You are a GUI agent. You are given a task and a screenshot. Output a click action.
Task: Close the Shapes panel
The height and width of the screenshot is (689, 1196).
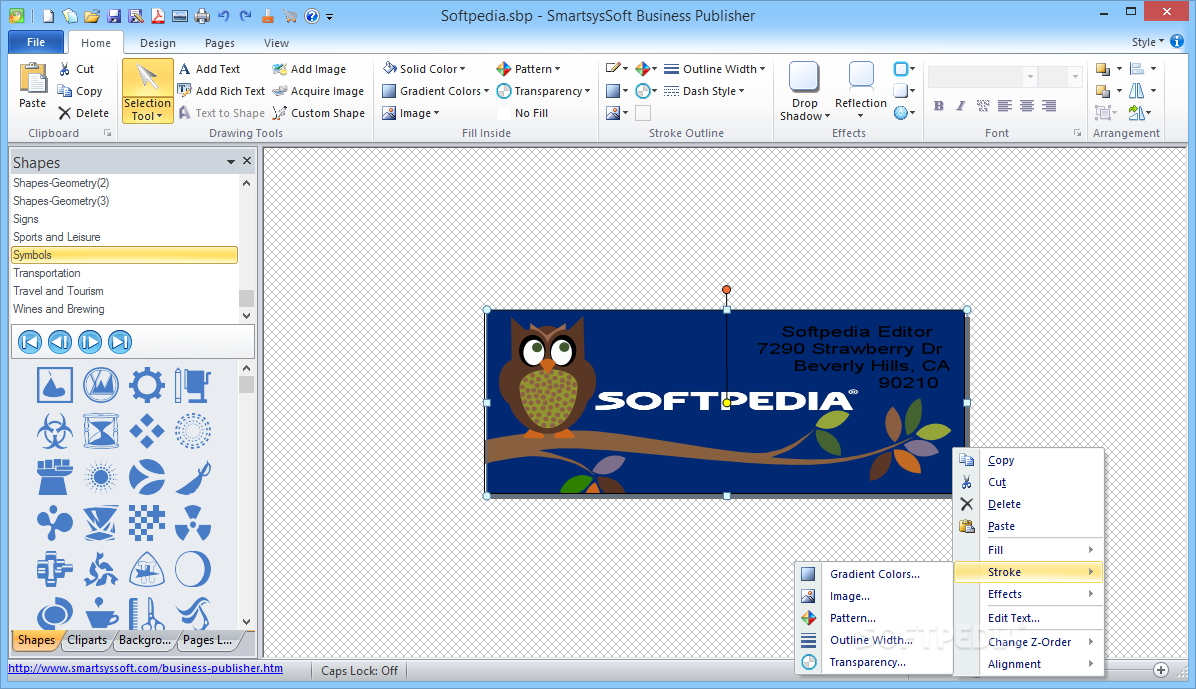click(x=247, y=161)
